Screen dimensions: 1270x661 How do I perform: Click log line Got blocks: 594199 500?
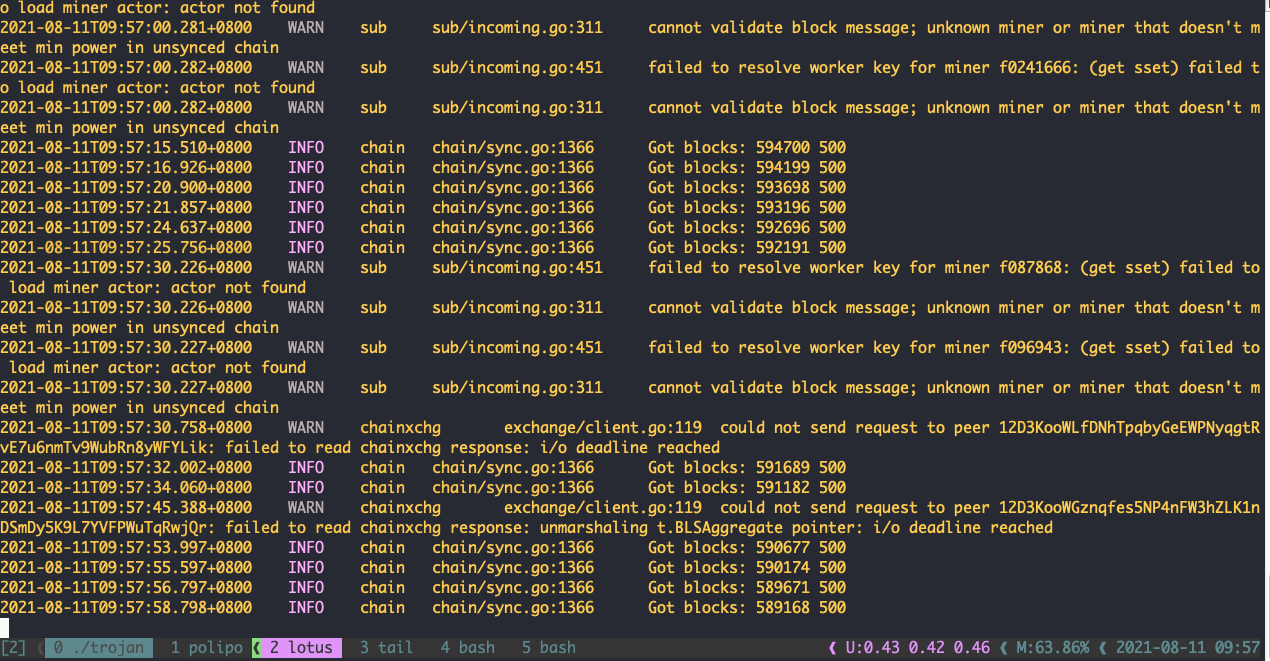pyautogui.click(x=746, y=167)
